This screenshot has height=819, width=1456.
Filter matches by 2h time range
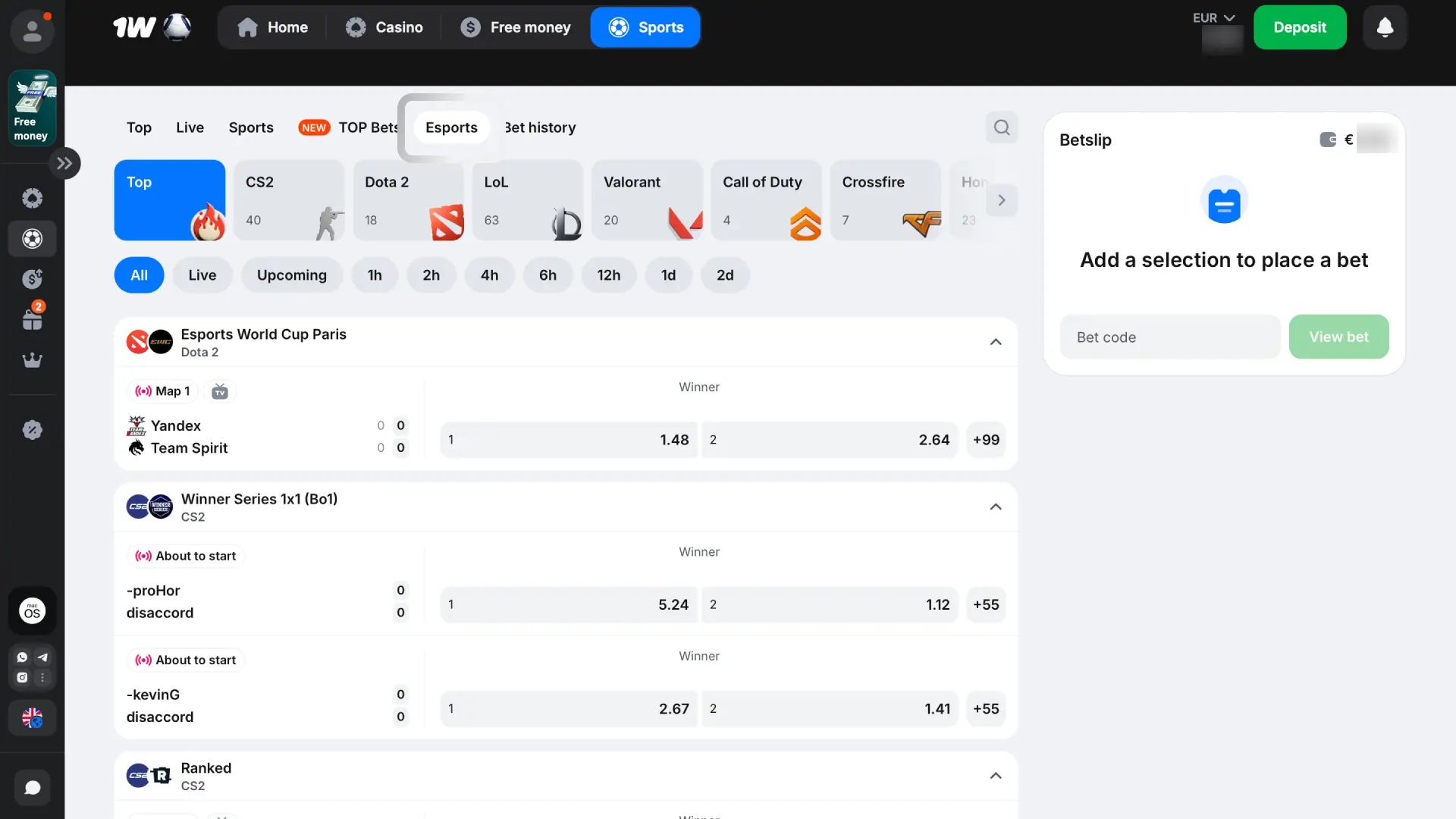click(431, 275)
